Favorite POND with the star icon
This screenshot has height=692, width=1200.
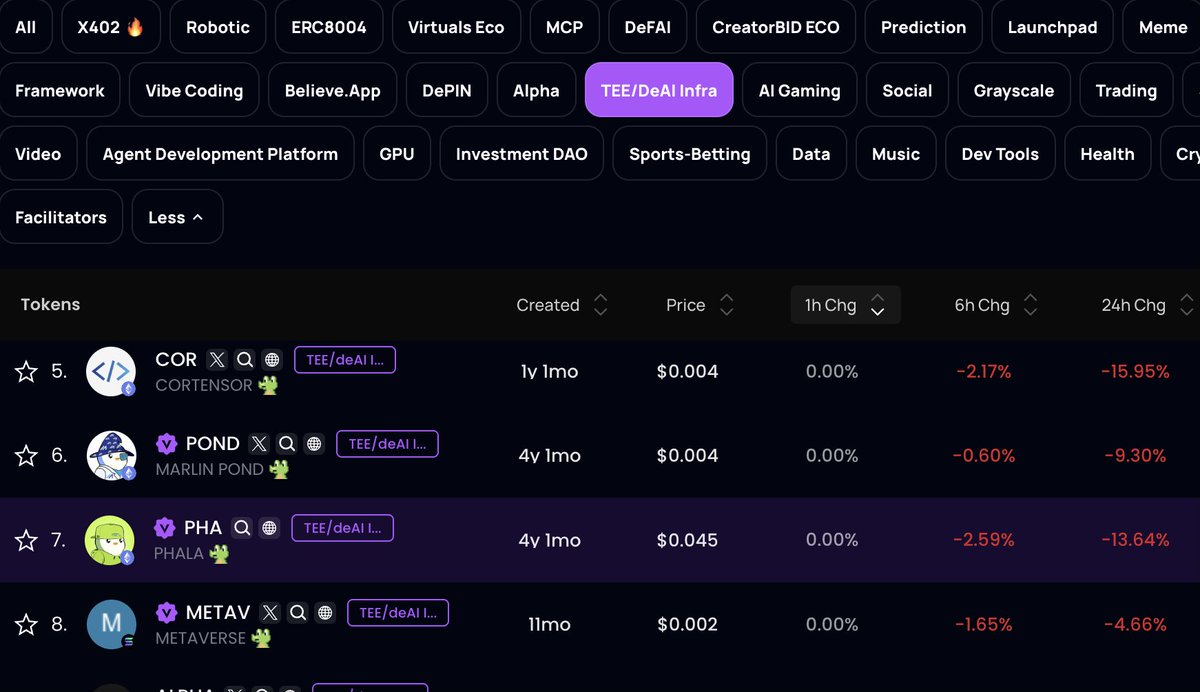click(26, 456)
